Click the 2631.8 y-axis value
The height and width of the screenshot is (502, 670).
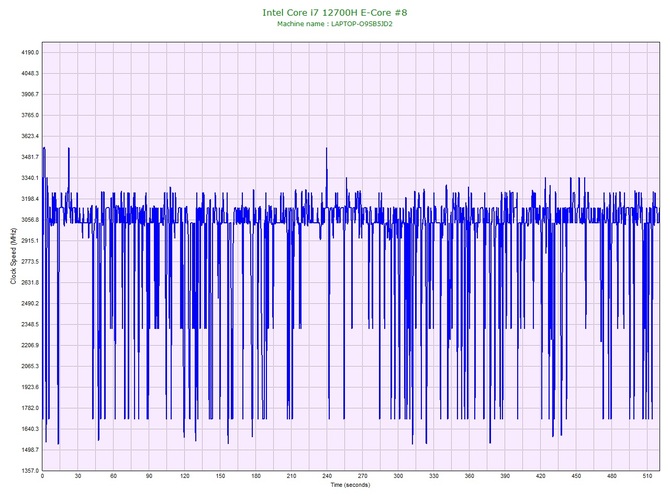tap(30, 283)
